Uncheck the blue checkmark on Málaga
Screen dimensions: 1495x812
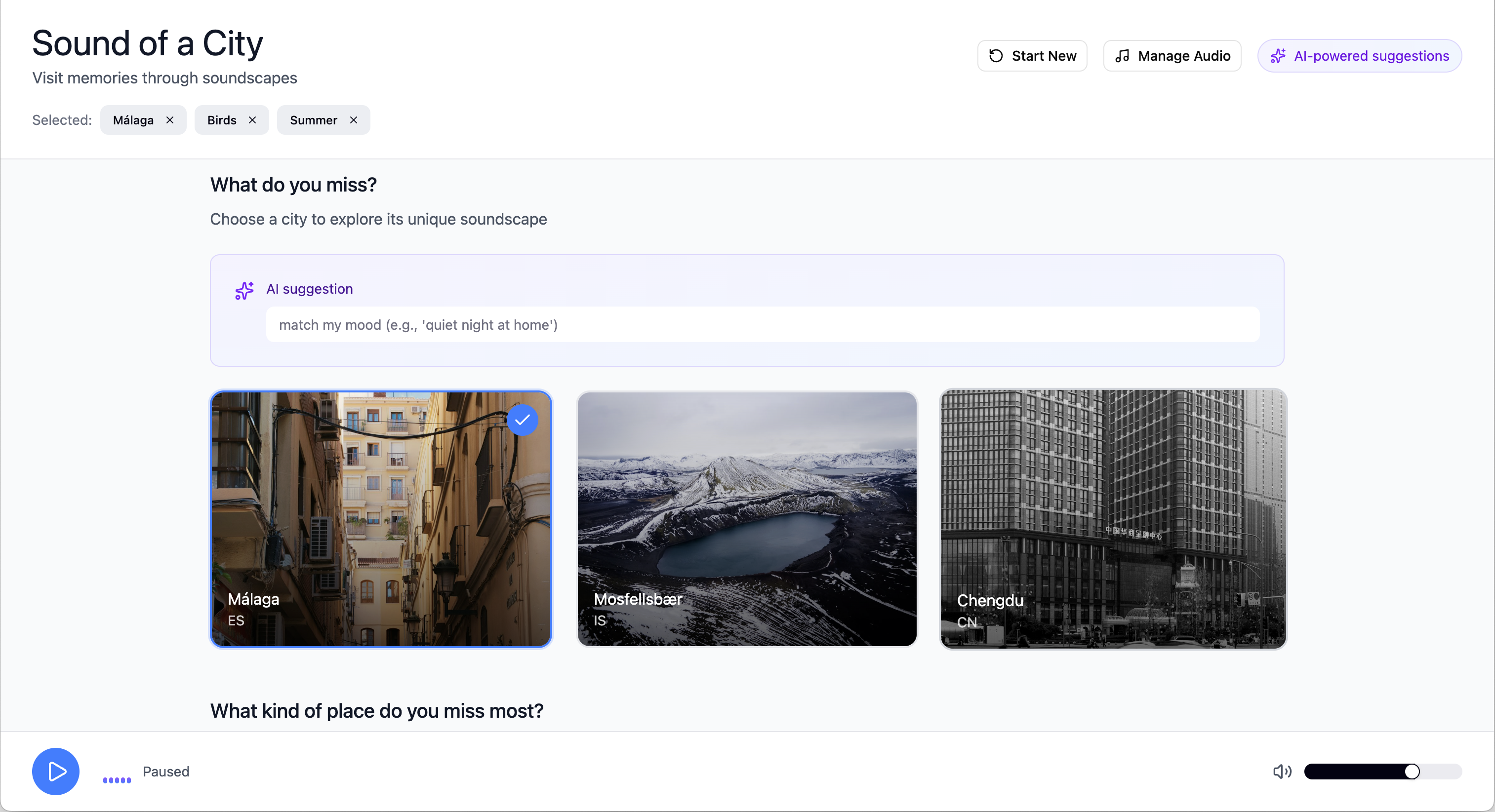pyautogui.click(x=523, y=420)
